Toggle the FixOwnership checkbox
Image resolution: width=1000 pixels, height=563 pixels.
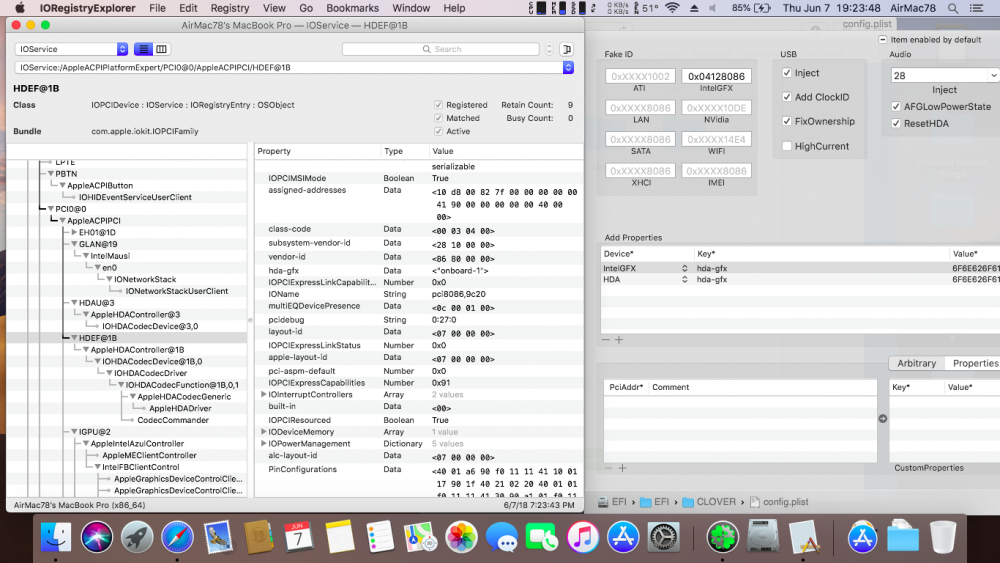[787, 121]
